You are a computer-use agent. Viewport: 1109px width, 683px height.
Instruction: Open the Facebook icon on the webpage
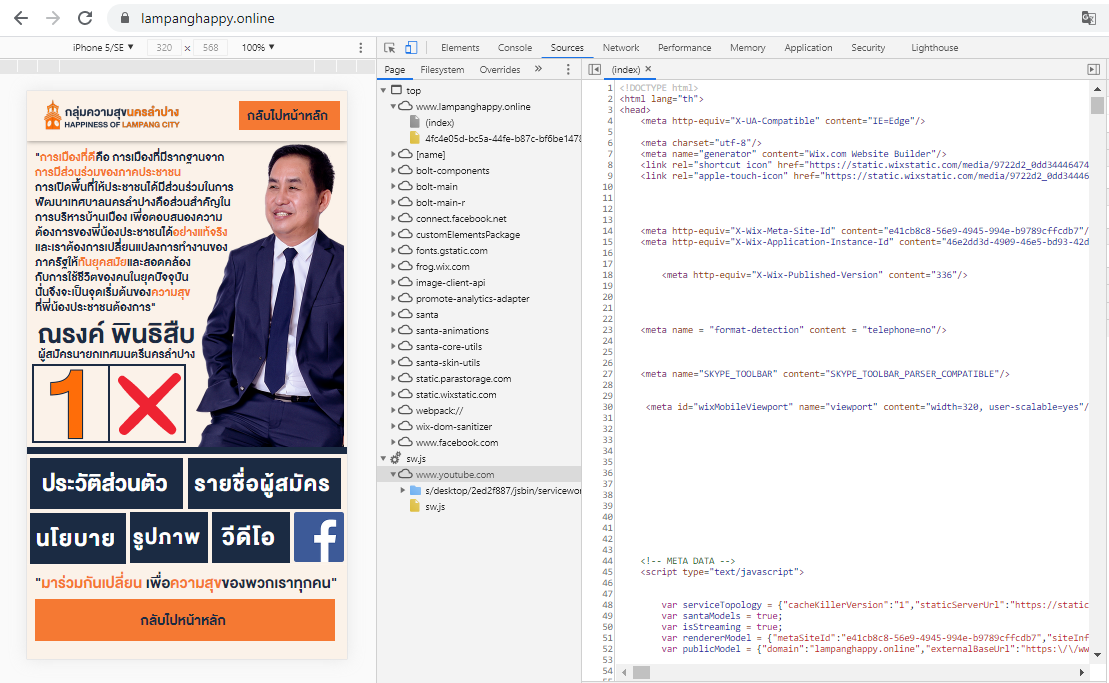point(318,537)
